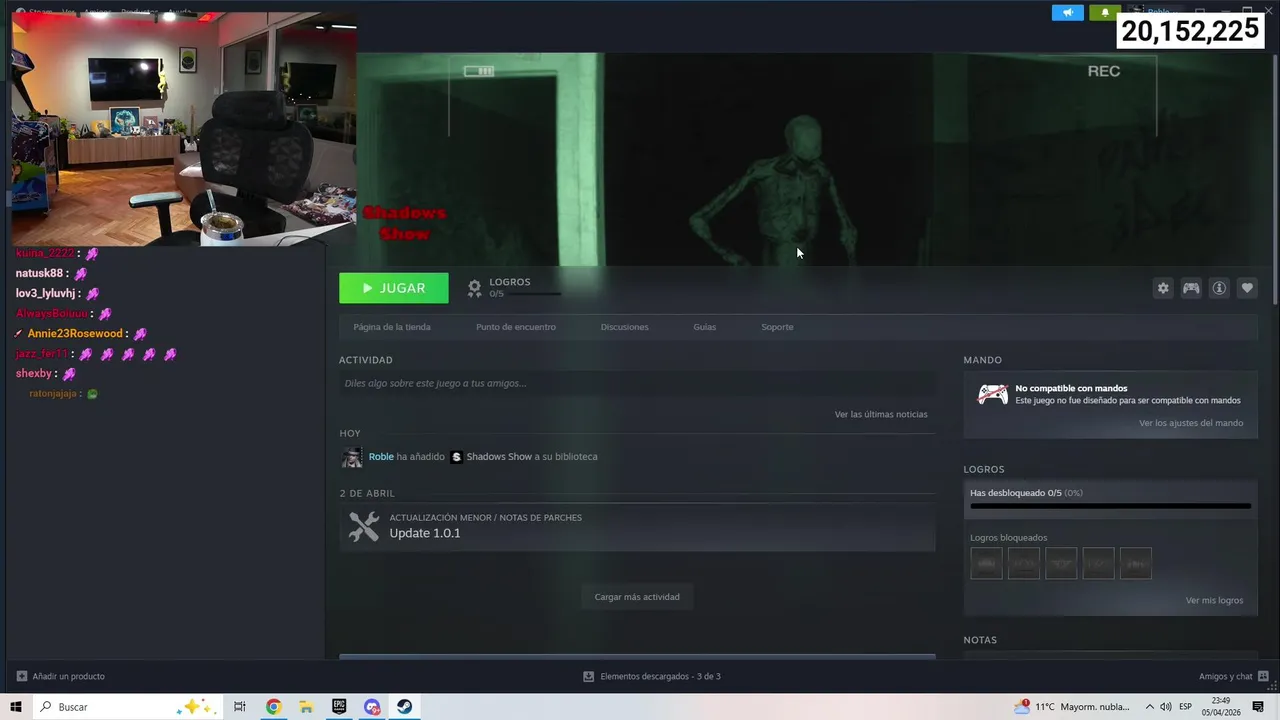Click the achievements progress bar 0/5
The width and height of the screenshot is (1280, 720).
[1110, 506]
